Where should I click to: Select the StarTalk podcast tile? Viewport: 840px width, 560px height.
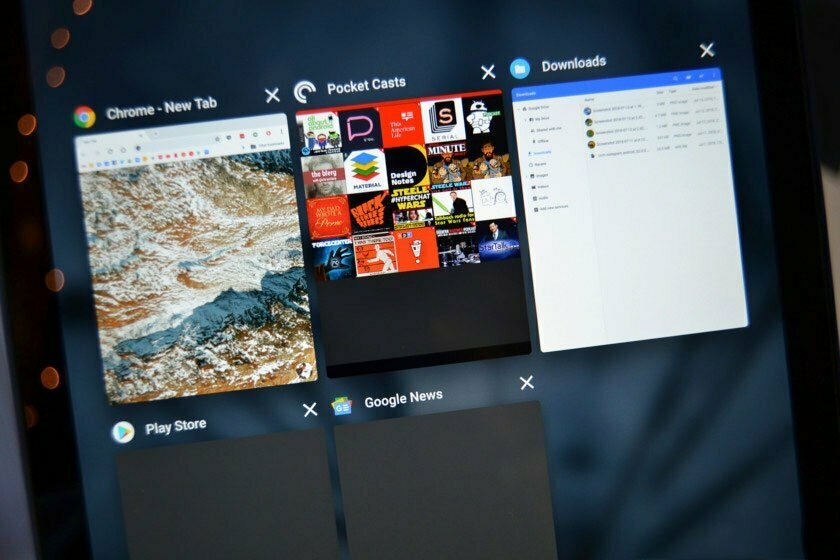(497, 240)
